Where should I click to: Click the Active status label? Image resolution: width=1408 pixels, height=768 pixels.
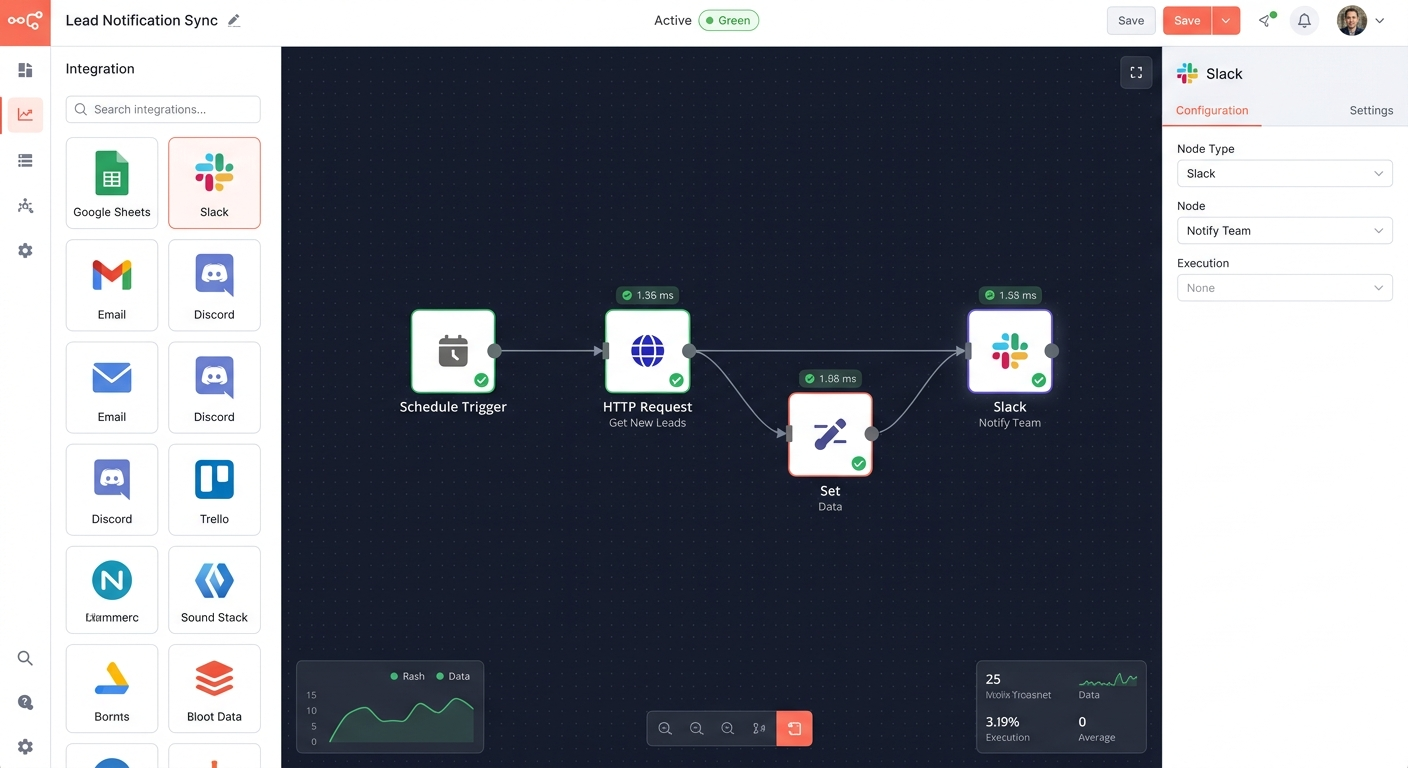point(673,20)
